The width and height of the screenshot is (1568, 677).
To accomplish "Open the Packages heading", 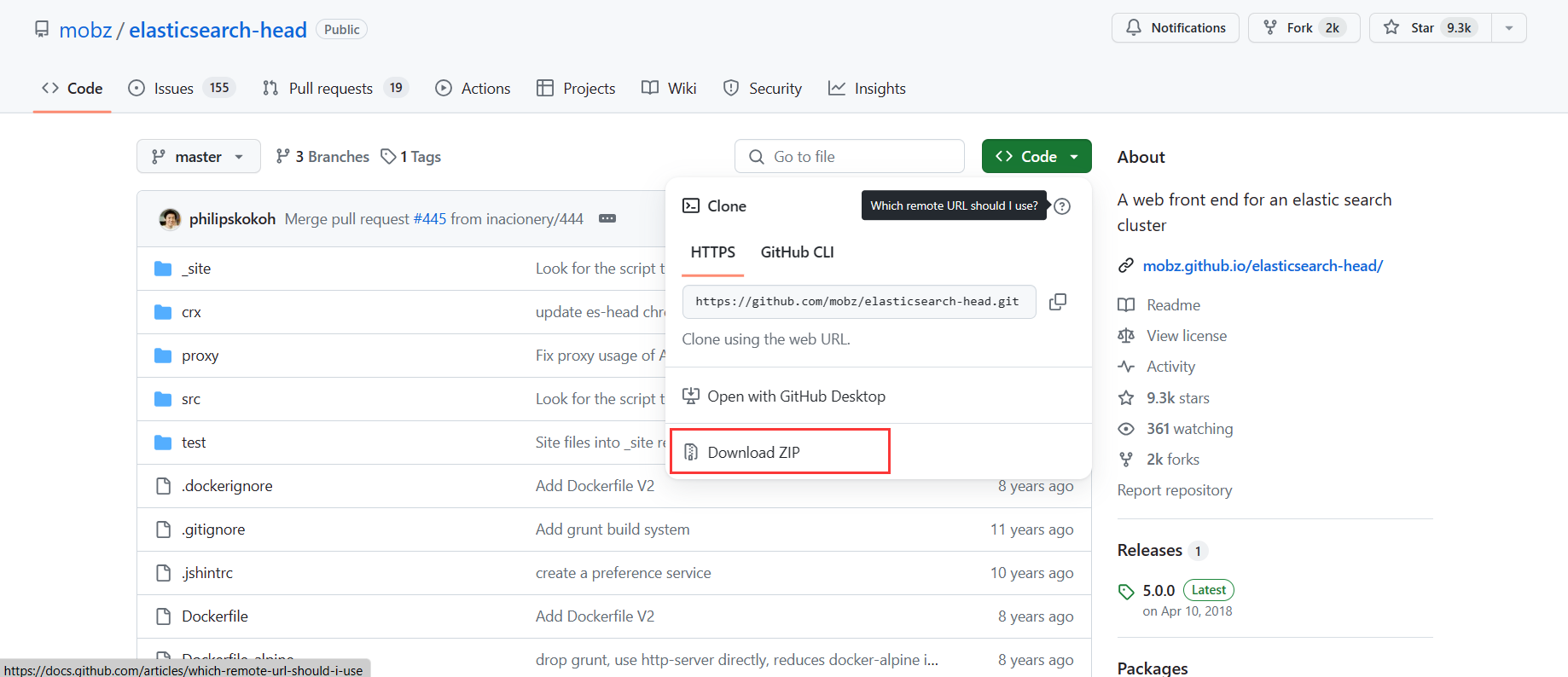I will coord(1153,668).
